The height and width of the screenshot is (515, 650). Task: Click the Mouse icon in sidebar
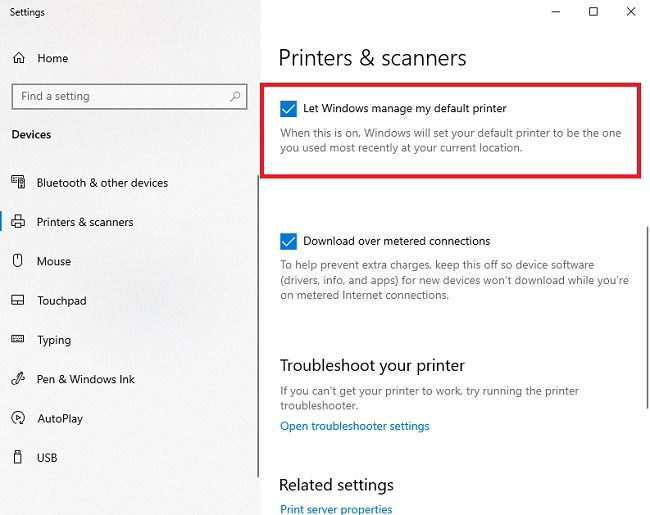(17, 260)
